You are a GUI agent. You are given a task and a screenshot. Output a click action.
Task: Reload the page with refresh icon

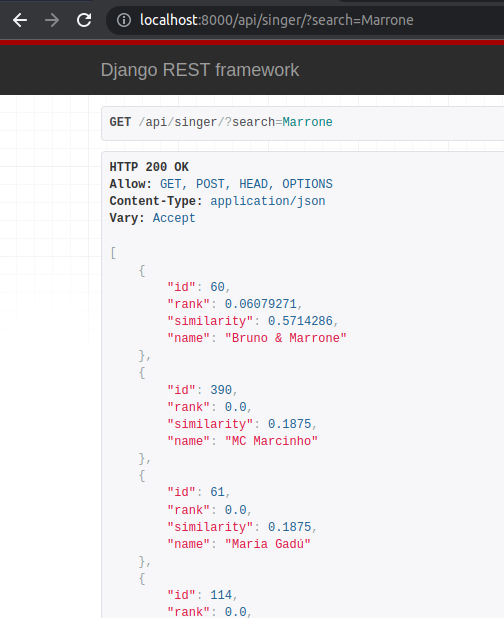point(84,20)
